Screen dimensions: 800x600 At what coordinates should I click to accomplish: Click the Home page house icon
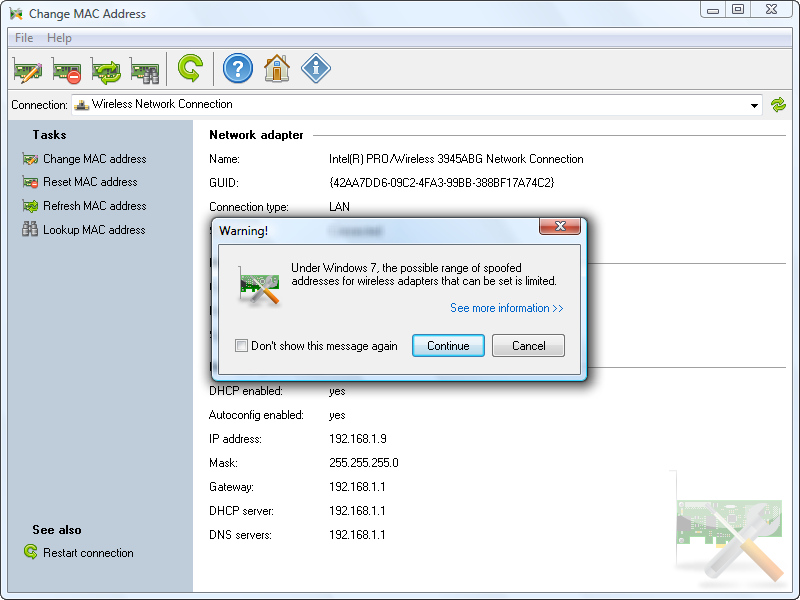pos(277,69)
